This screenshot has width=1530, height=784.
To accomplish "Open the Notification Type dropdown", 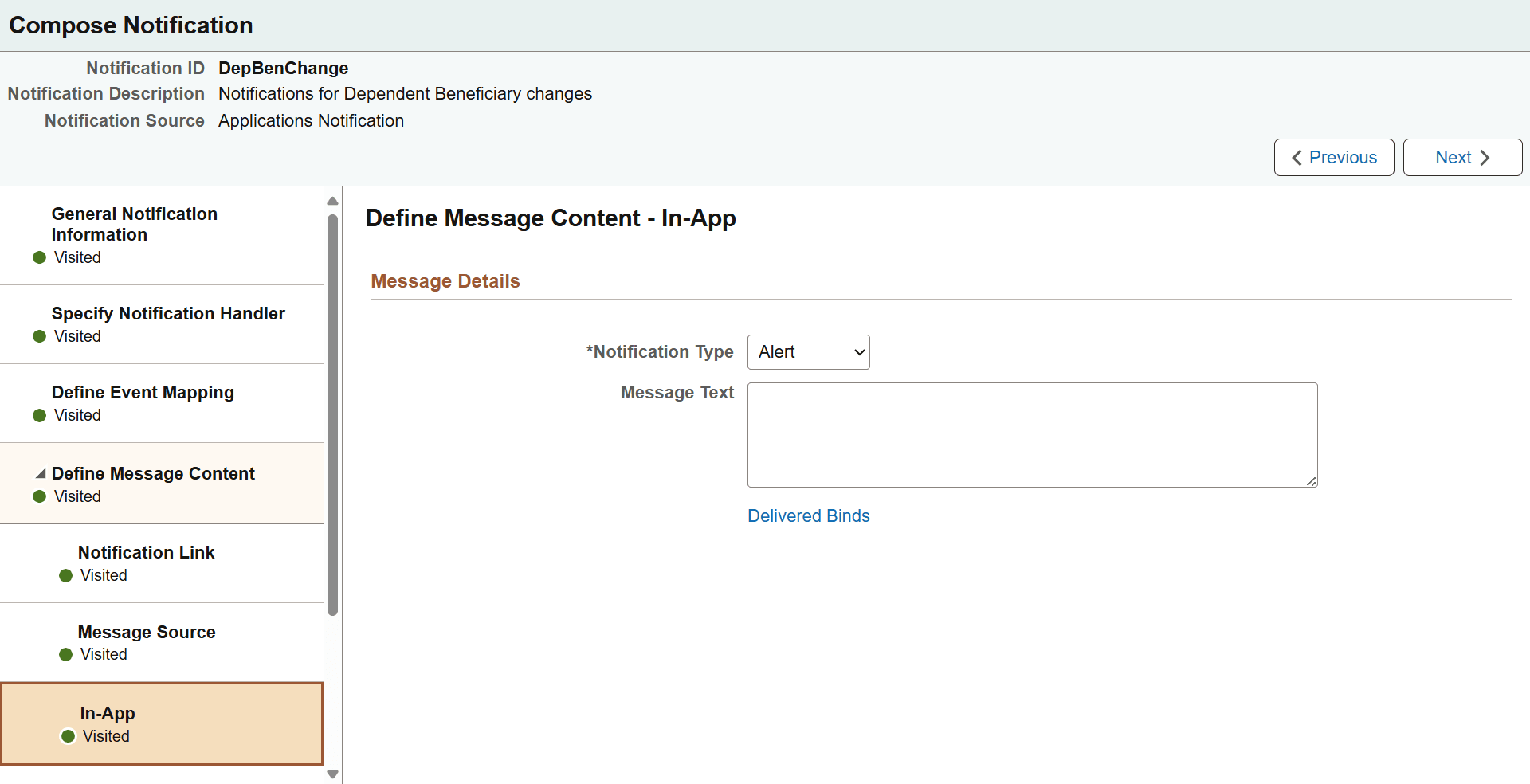I will click(x=857, y=352).
